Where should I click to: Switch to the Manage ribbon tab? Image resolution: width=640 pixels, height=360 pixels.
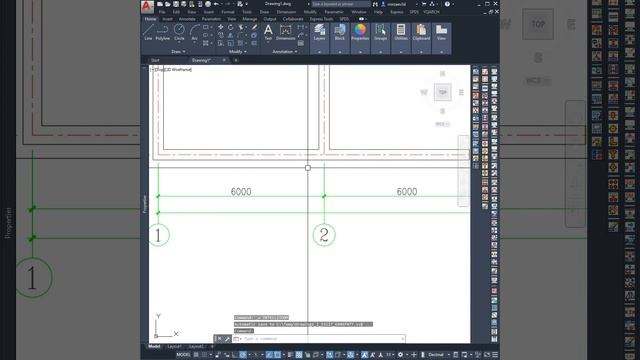tap(249, 19)
